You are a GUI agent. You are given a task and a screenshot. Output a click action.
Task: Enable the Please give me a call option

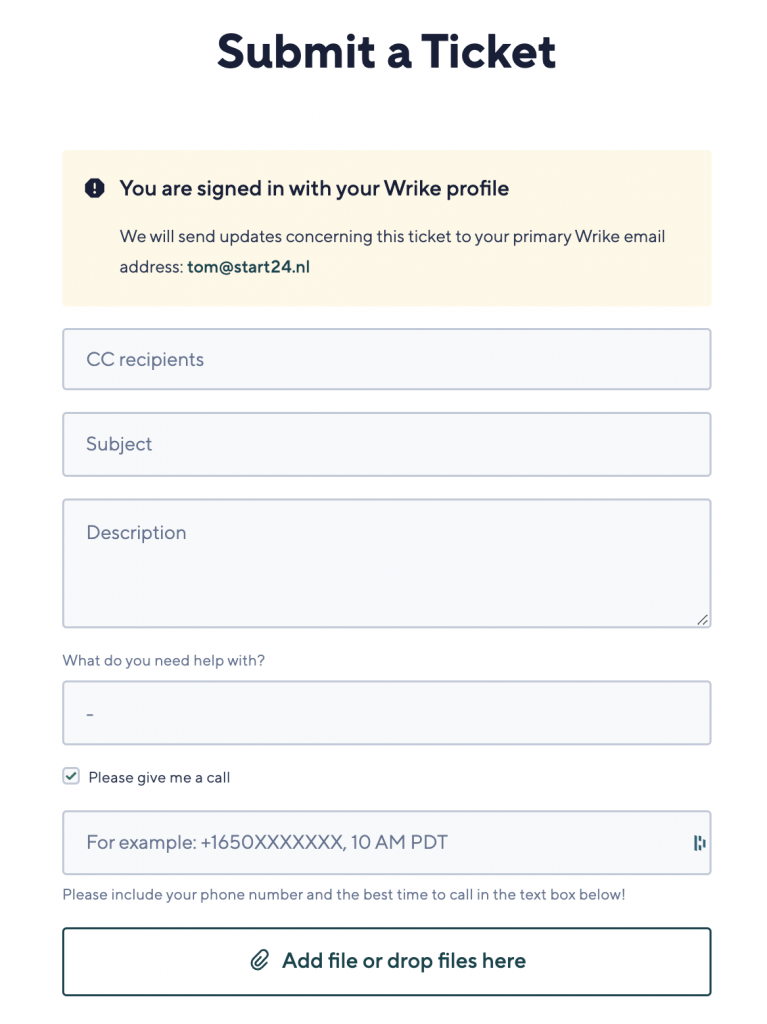pos(71,775)
